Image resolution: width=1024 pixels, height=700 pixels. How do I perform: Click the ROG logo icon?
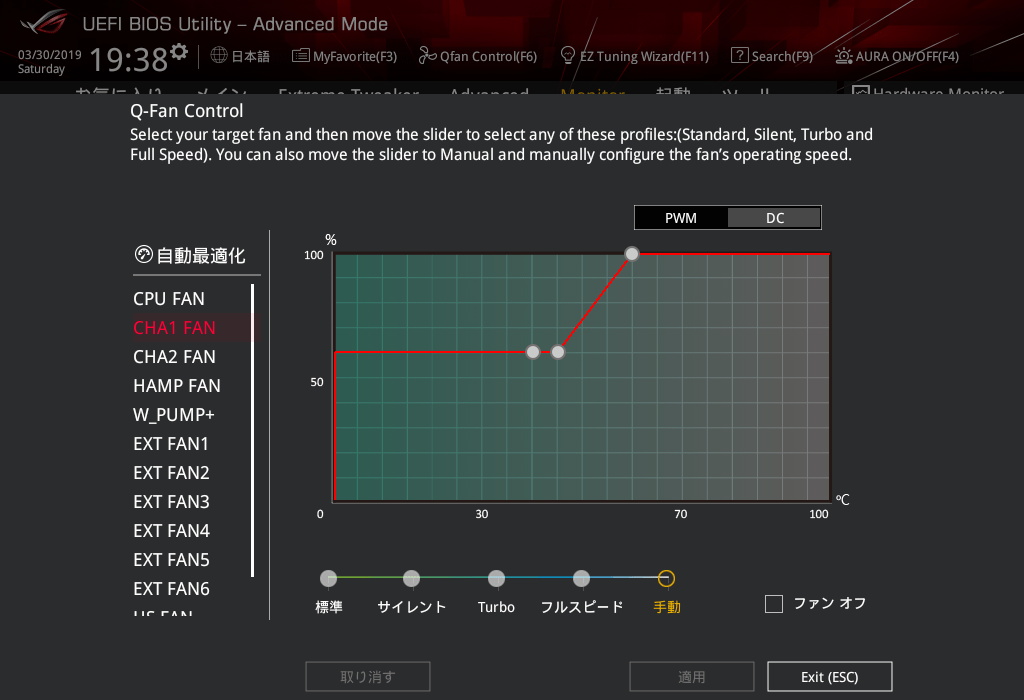coord(42,23)
